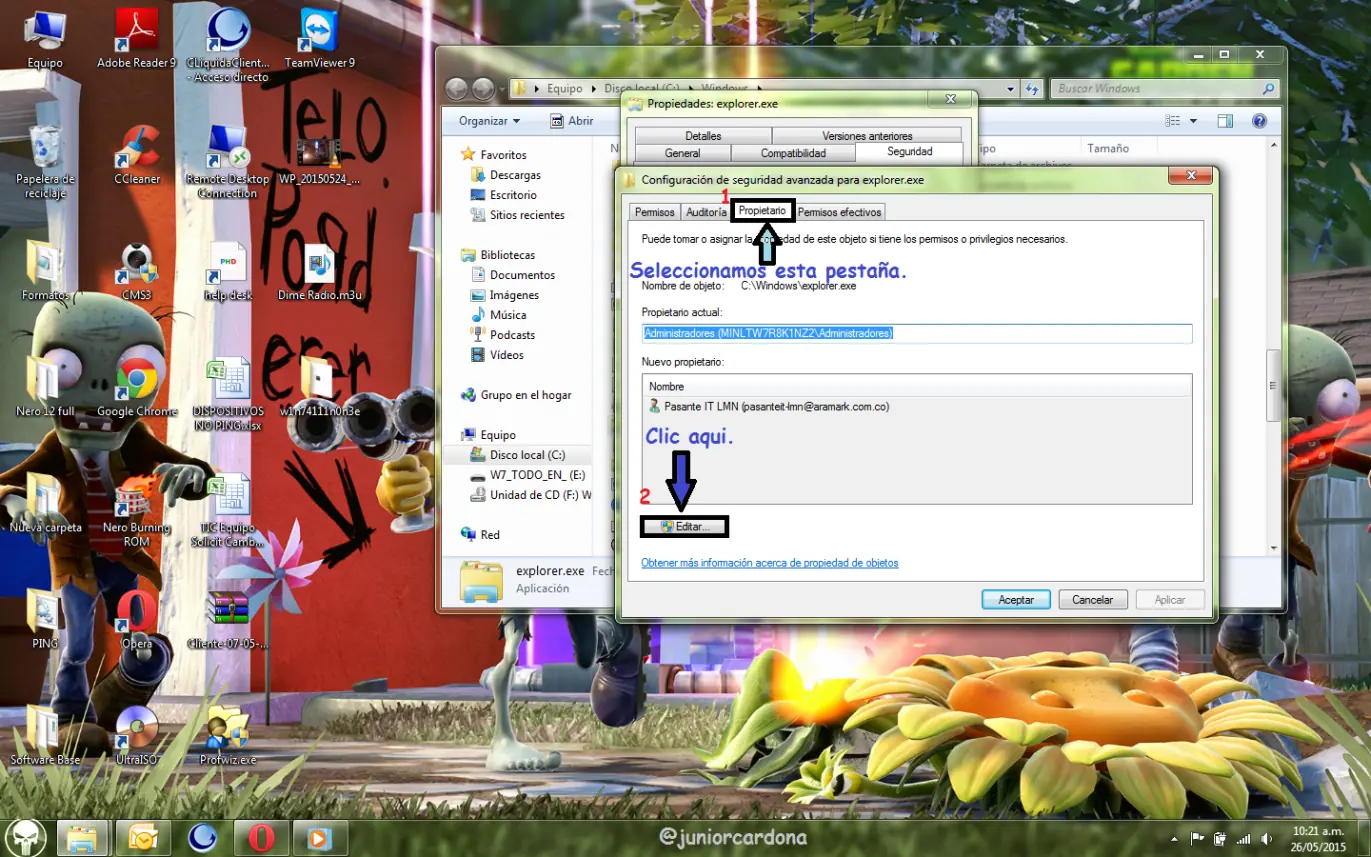Expand the view options dropdown arrow in Explorer
The width and height of the screenshot is (1371, 857).
pos(1193,121)
